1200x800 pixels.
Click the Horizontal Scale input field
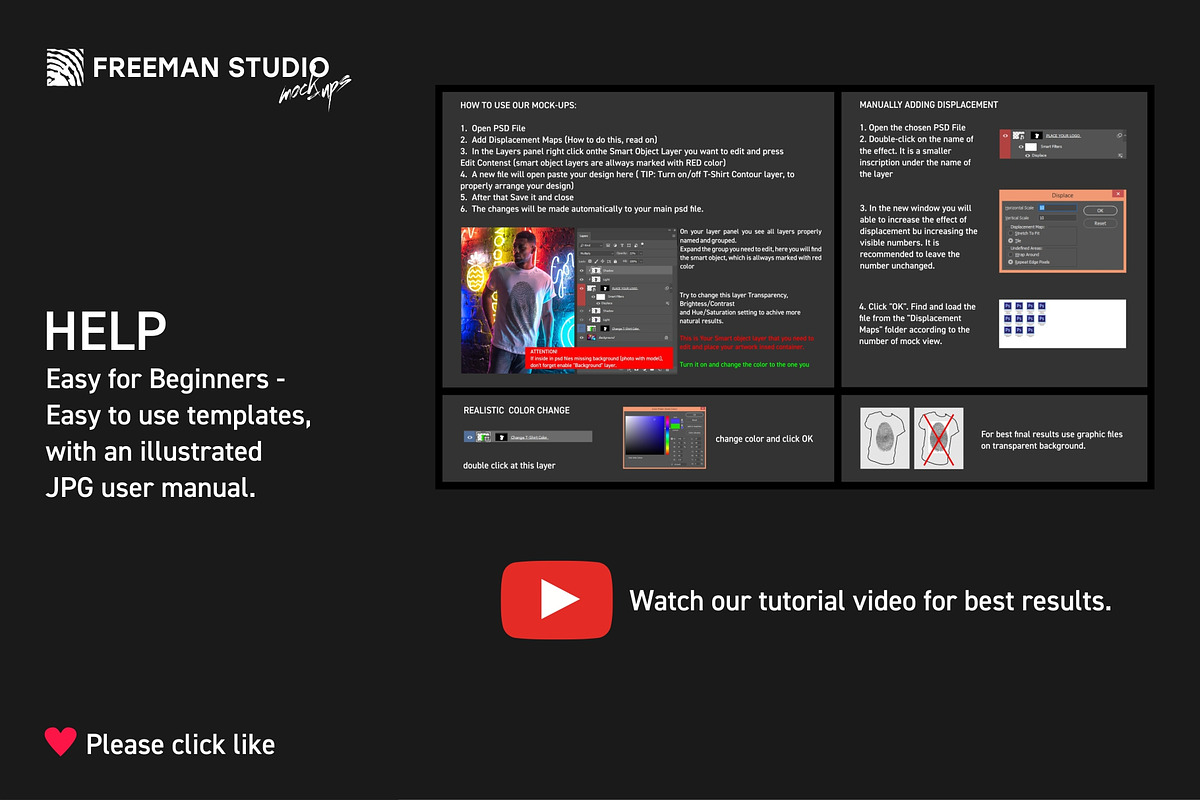tap(1058, 207)
